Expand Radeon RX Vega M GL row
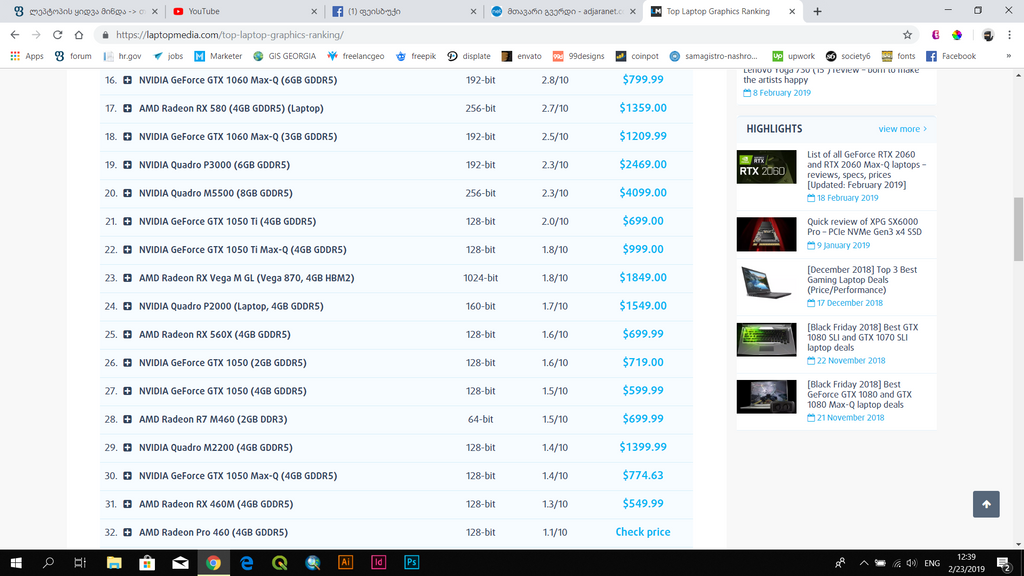 click(127, 278)
